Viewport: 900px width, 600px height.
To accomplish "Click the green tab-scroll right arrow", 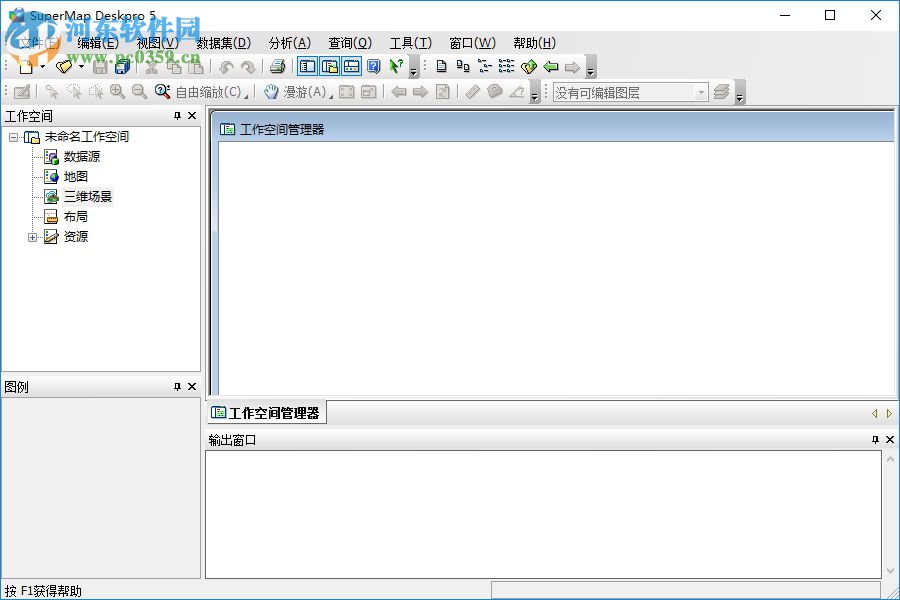I will point(889,413).
